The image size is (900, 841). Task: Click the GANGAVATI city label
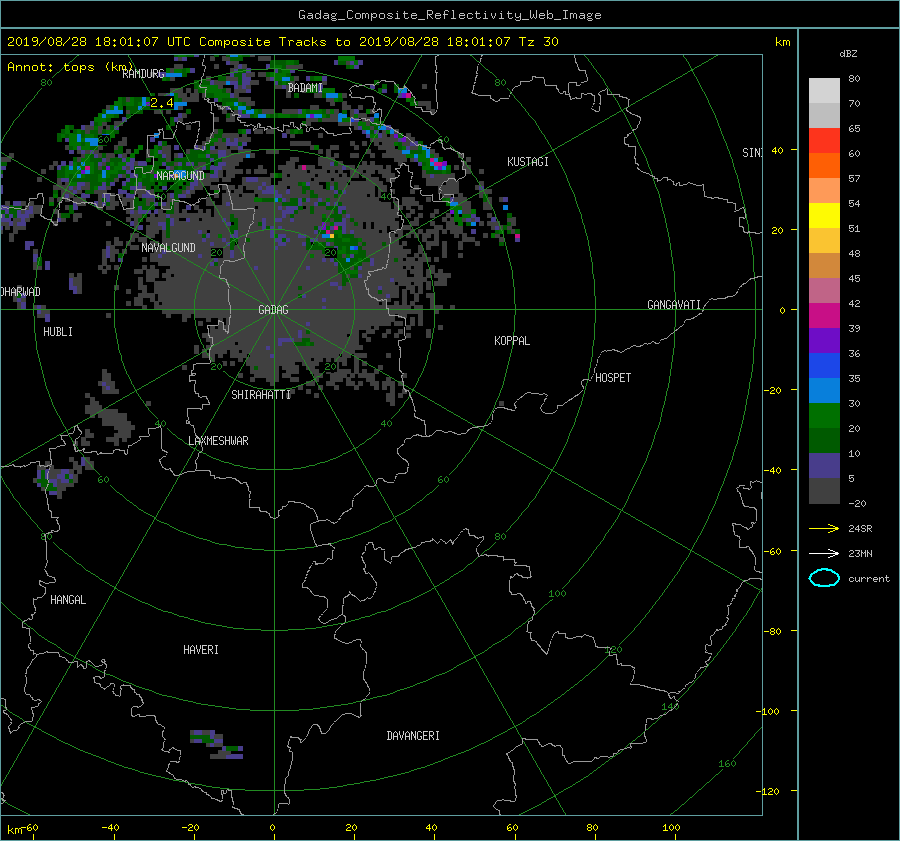[x=674, y=305]
